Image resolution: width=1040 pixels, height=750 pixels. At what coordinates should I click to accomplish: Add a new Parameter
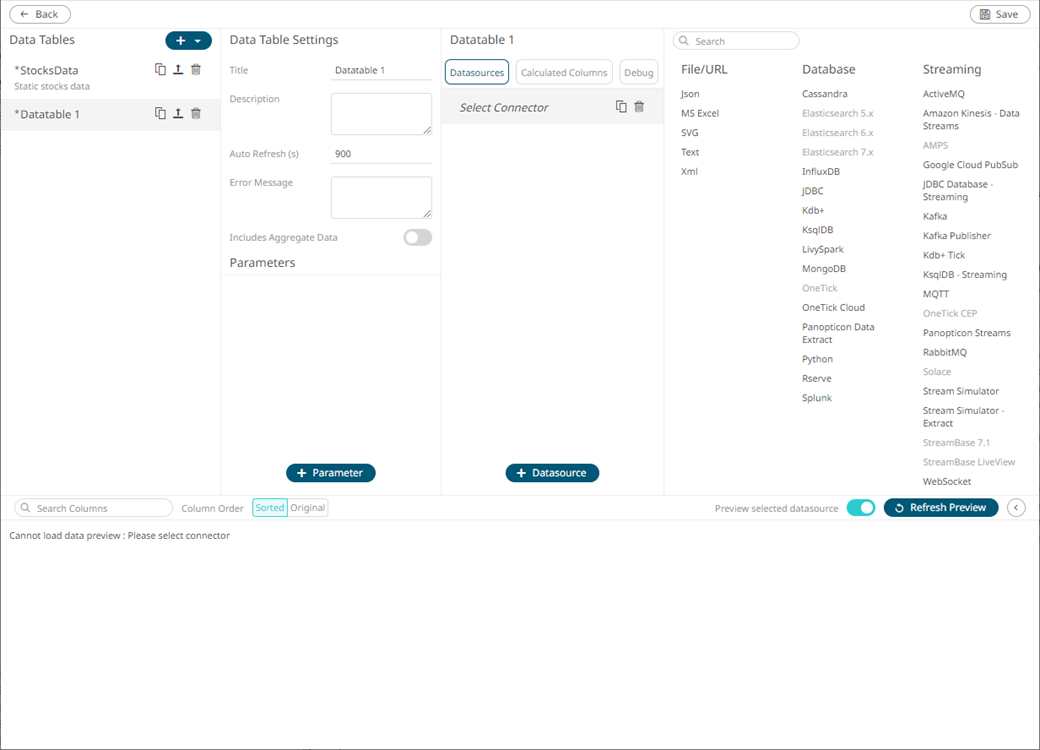click(330, 473)
